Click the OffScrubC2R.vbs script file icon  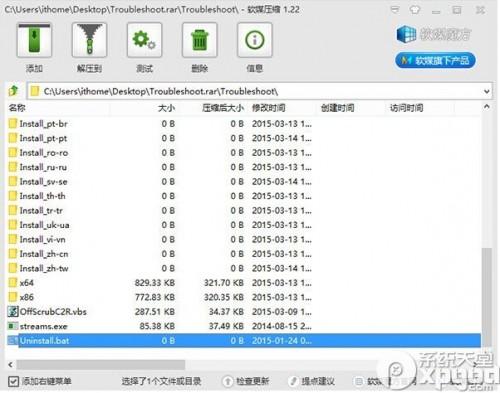coord(13,312)
